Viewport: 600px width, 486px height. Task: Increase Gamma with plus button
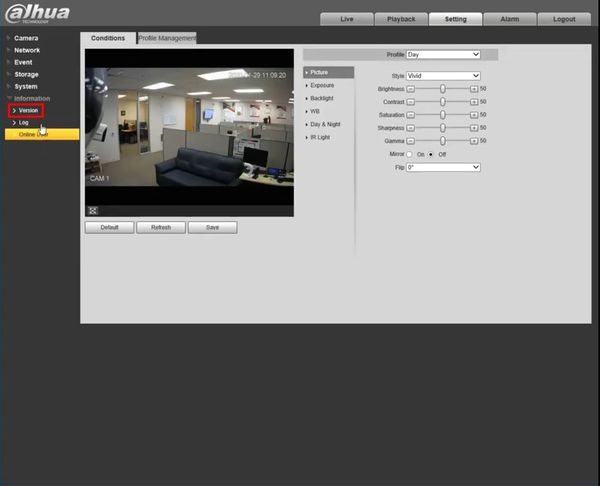474,141
